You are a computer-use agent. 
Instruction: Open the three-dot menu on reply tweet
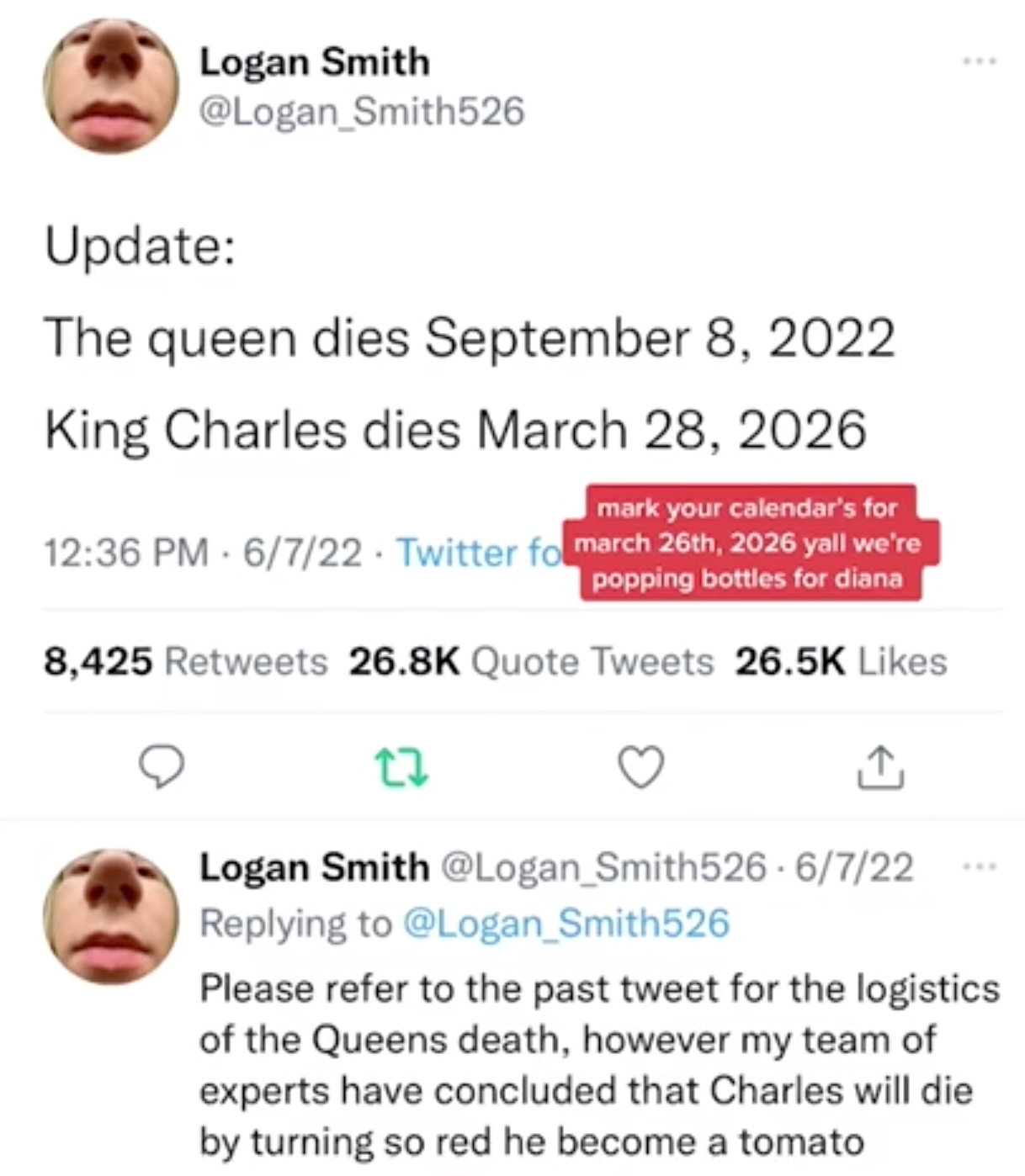coord(980,866)
